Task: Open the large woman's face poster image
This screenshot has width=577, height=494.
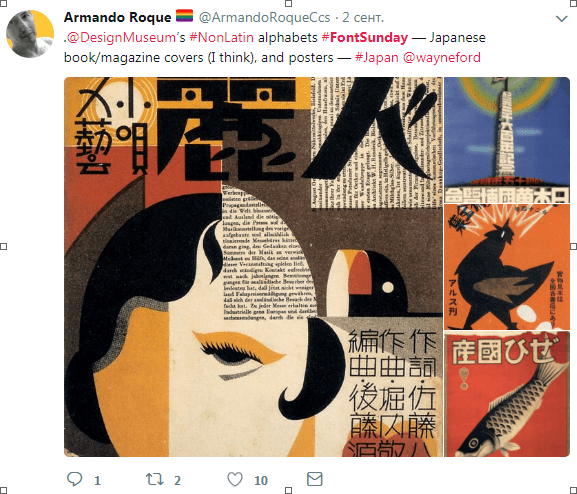Action: click(x=253, y=267)
